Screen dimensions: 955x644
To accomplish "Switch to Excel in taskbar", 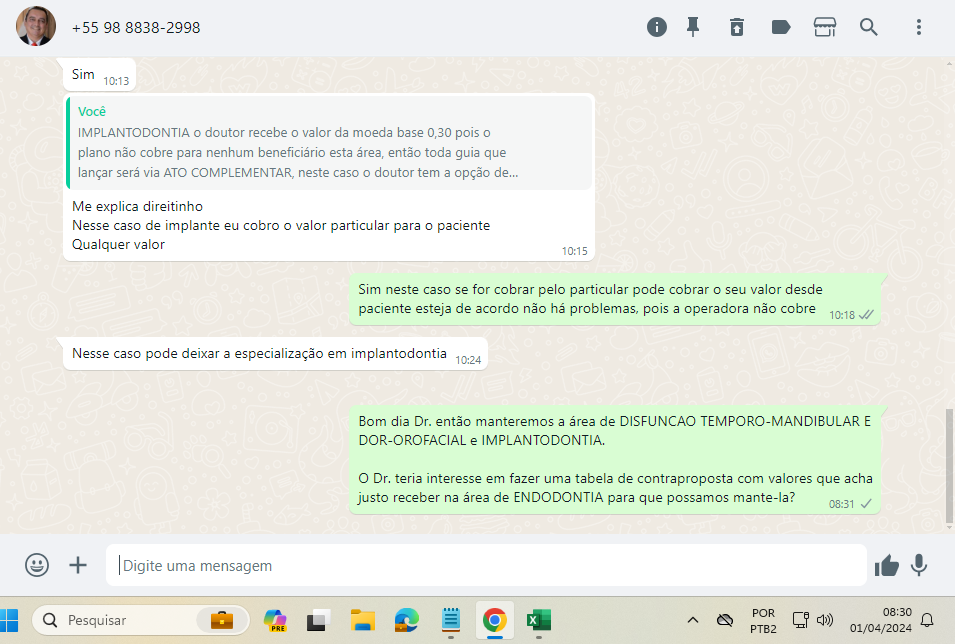I will (x=538, y=620).
